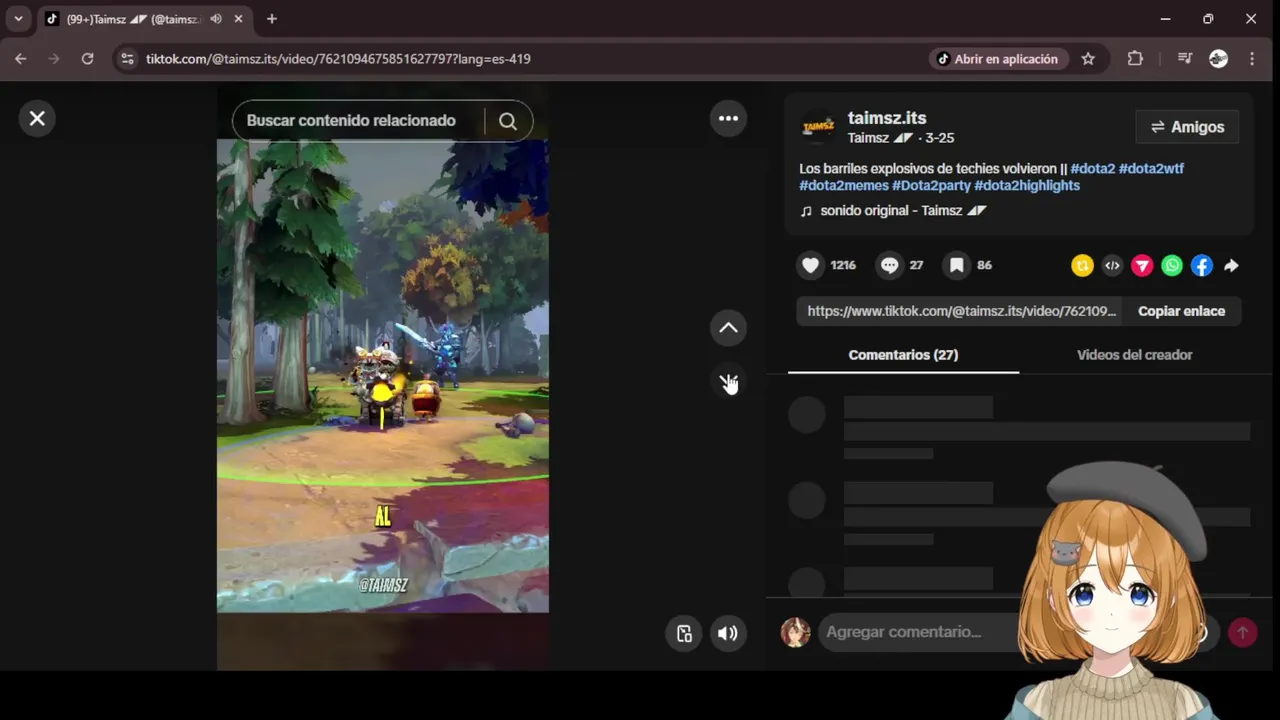
Task: Share video via WhatsApp icon
Action: coord(1172,265)
